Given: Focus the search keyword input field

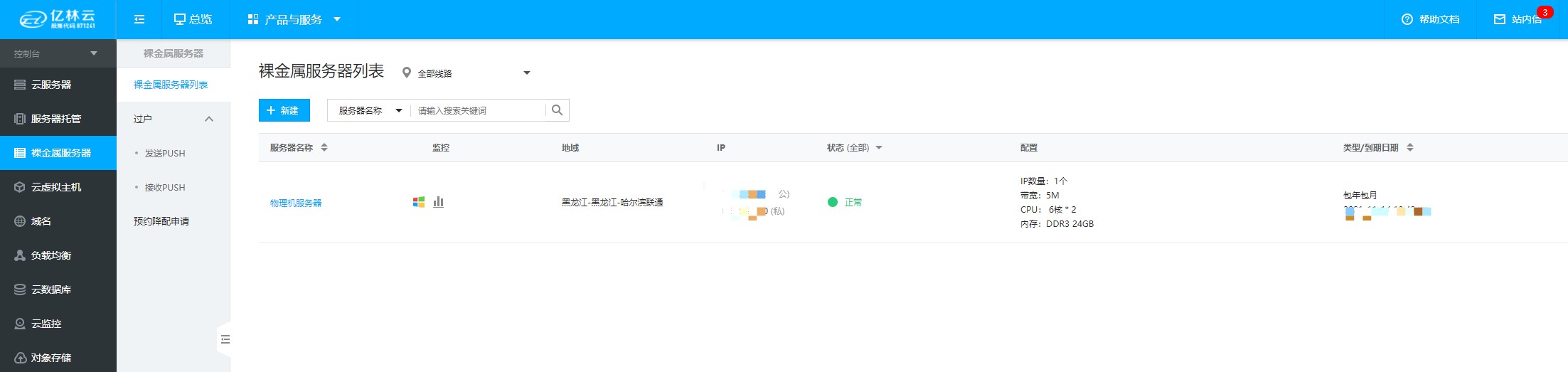Looking at the screenshot, I should click(x=480, y=110).
